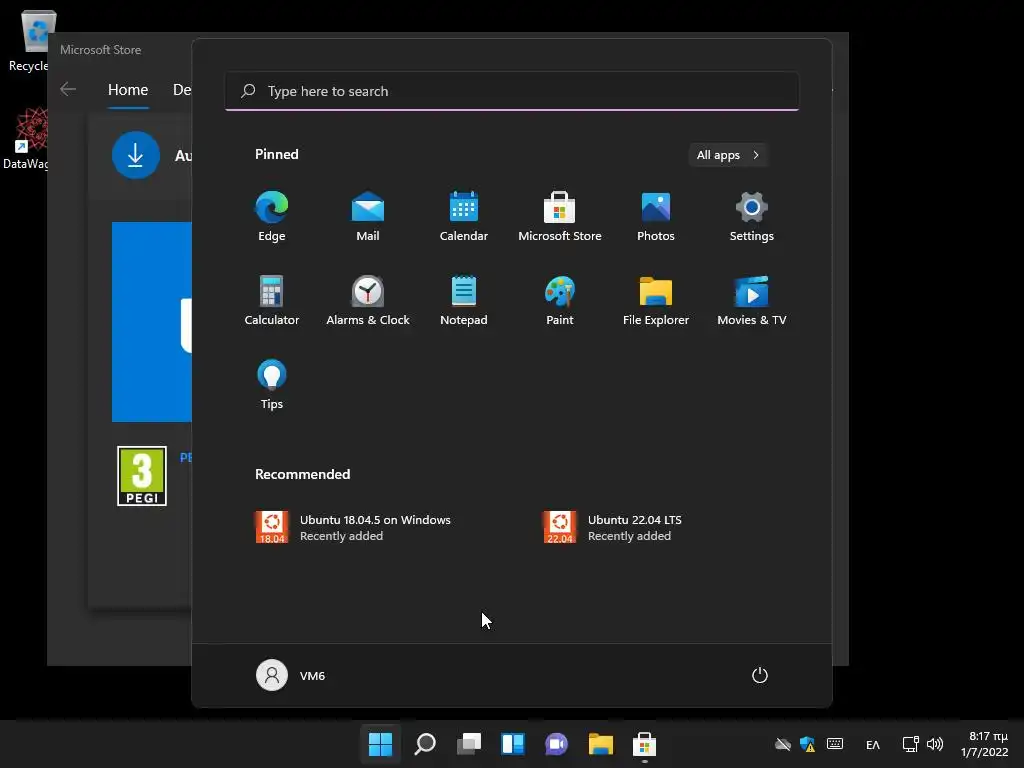Open the Paint app

point(560,300)
